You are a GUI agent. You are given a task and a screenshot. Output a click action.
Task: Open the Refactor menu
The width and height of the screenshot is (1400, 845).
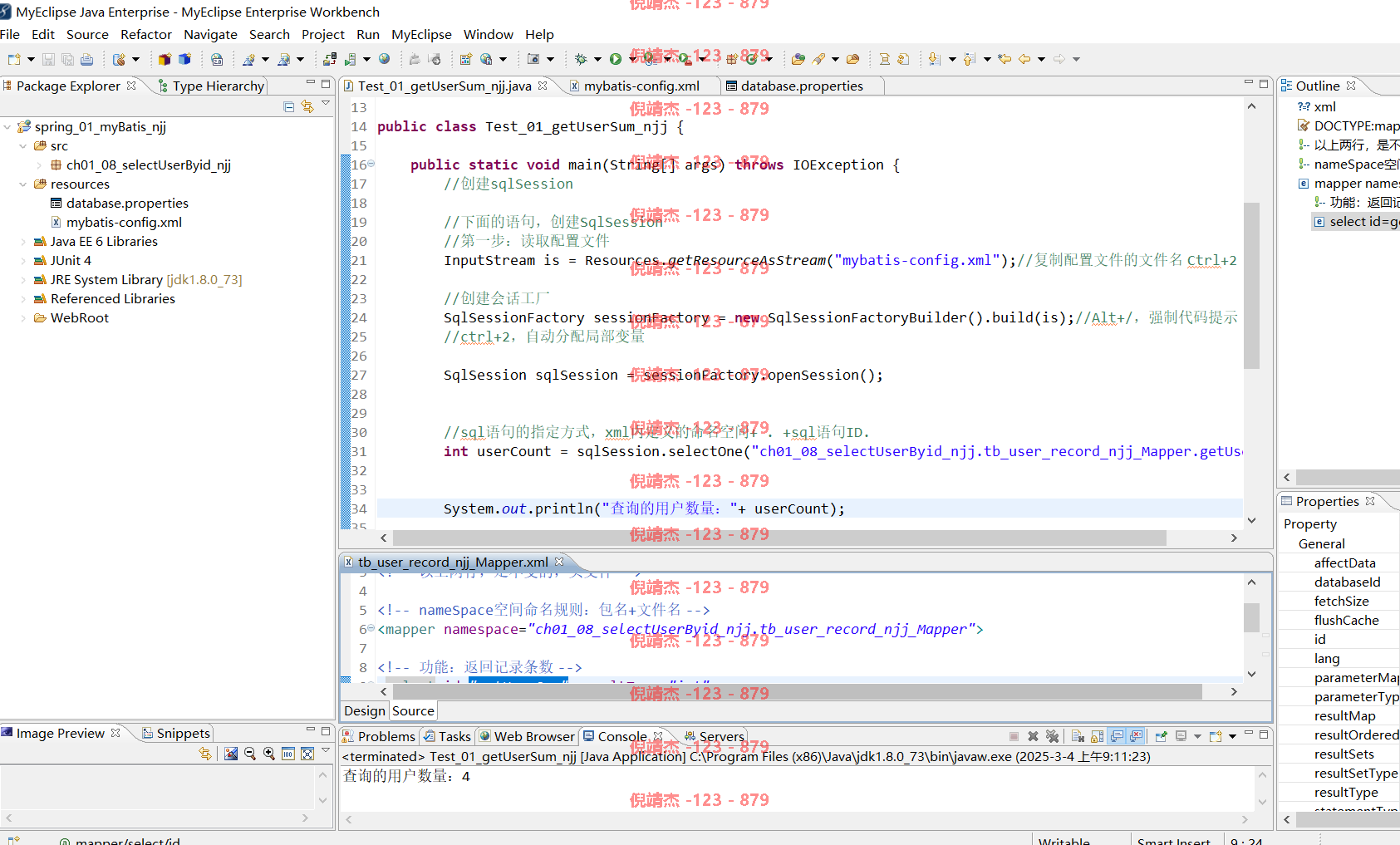tap(146, 34)
